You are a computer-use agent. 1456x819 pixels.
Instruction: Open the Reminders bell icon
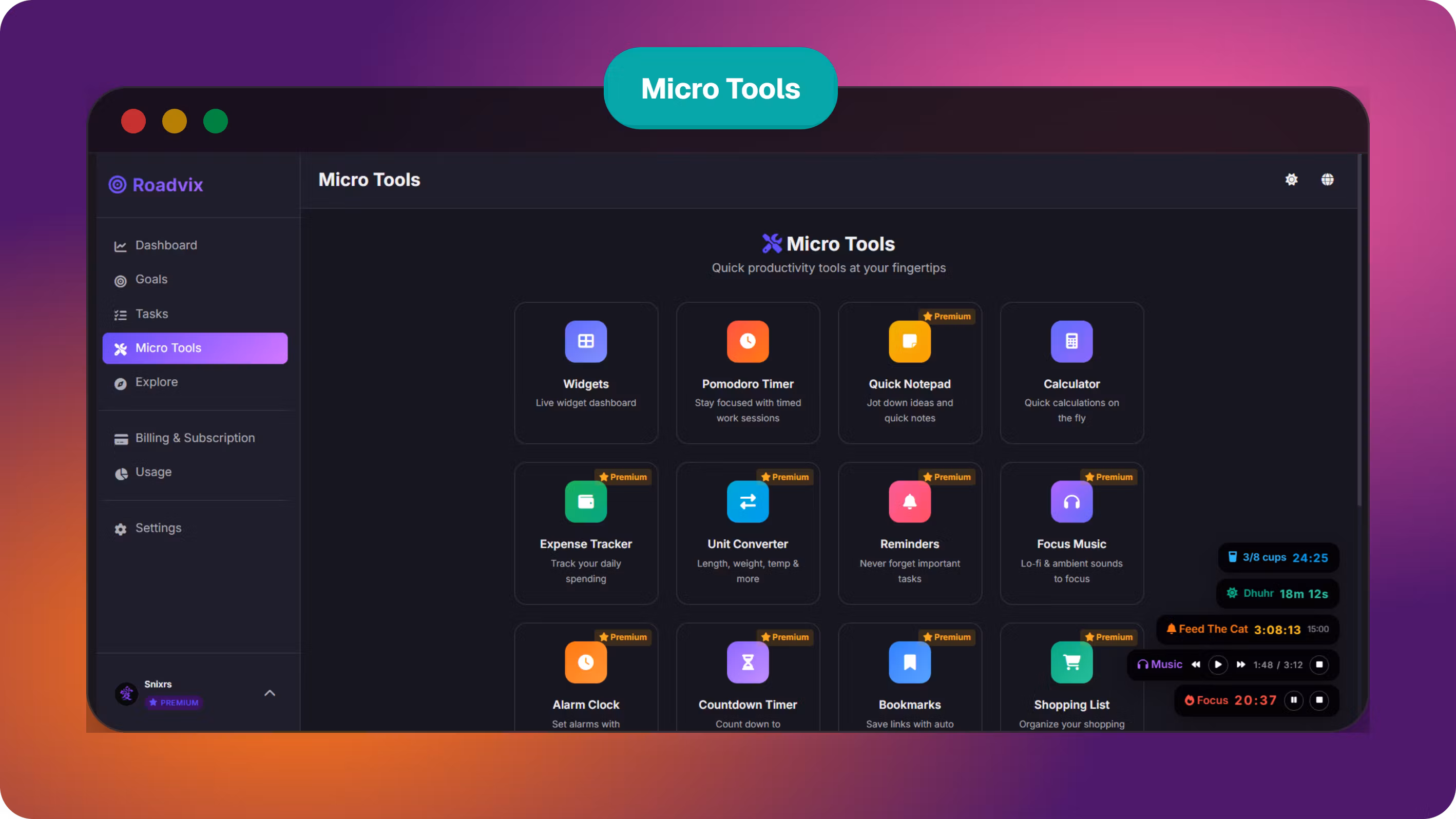[909, 501]
